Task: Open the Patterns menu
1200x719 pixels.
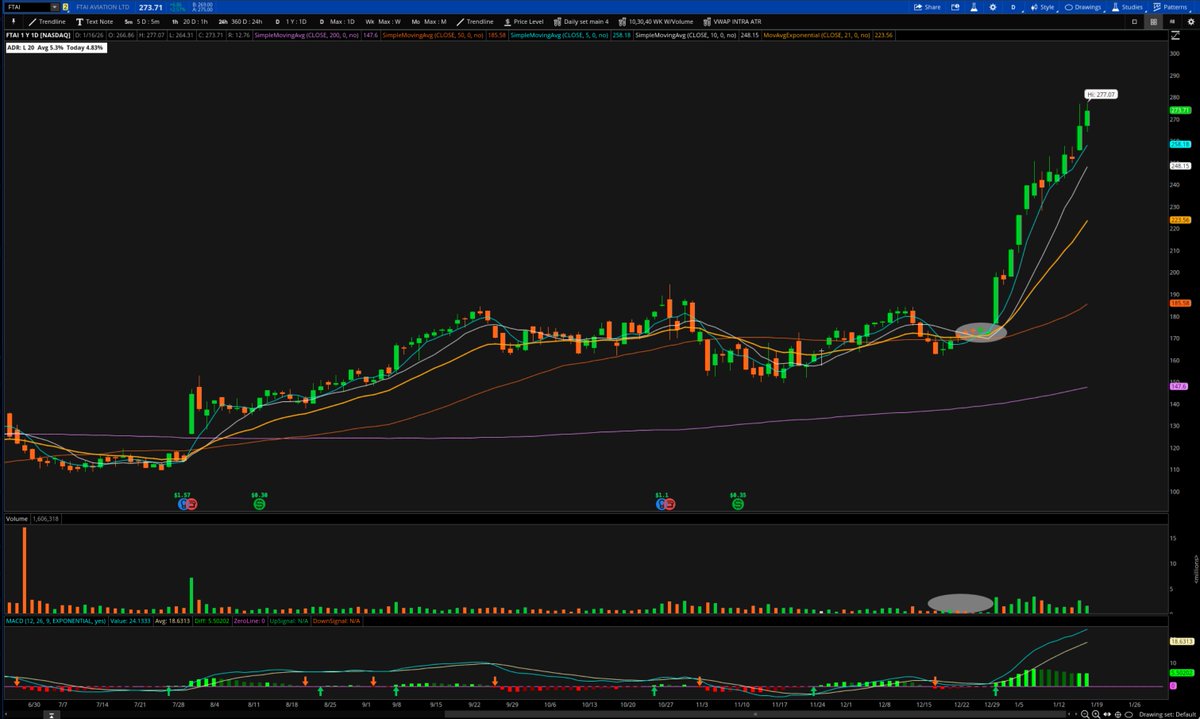Action: (1170, 7)
